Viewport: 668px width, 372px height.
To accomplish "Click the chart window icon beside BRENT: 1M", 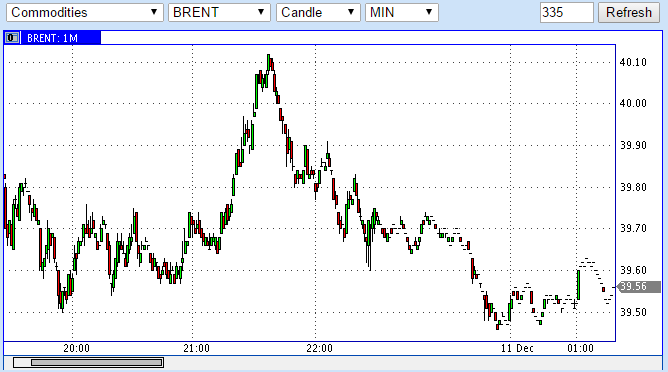I will (12, 38).
